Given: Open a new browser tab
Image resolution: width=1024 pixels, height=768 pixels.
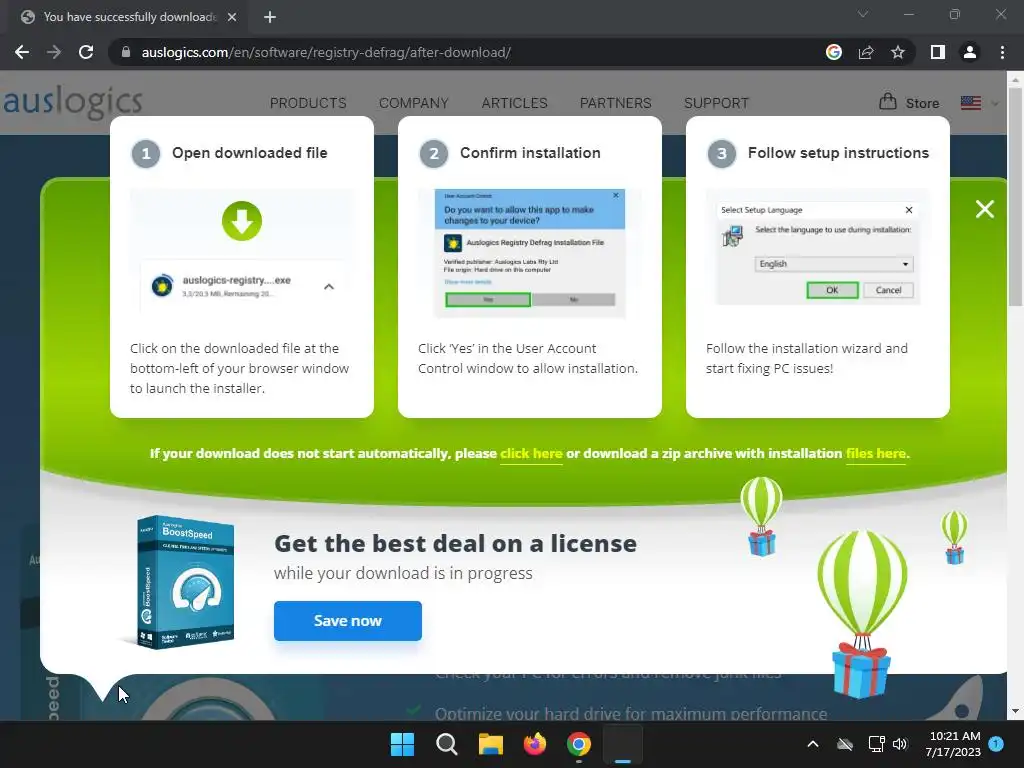Looking at the screenshot, I should click(270, 17).
